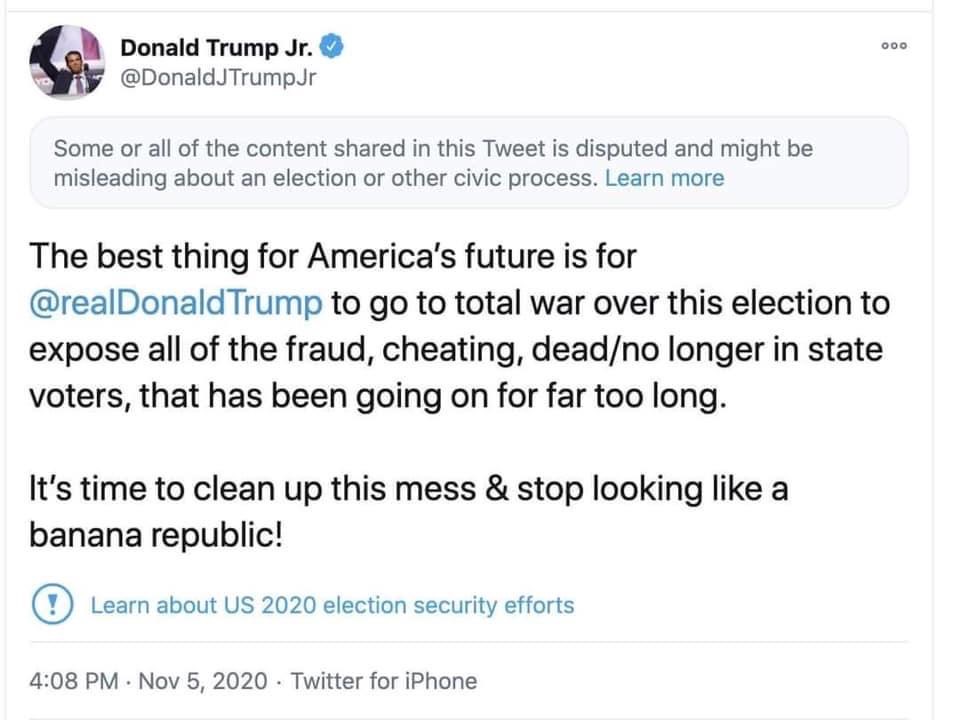Click the words "banana republic!"

[156, 535]
